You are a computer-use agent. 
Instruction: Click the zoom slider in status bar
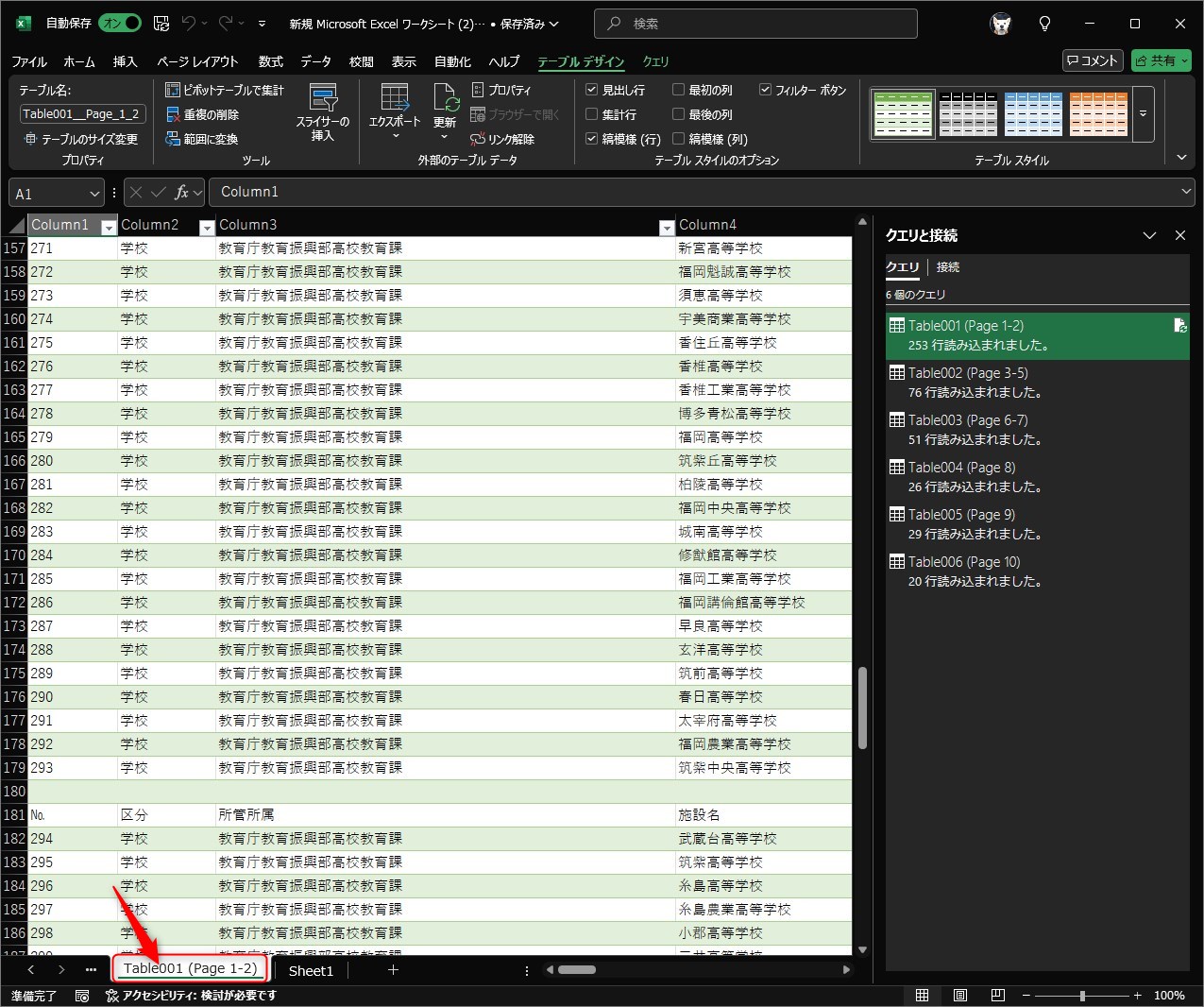[1082, 996]
